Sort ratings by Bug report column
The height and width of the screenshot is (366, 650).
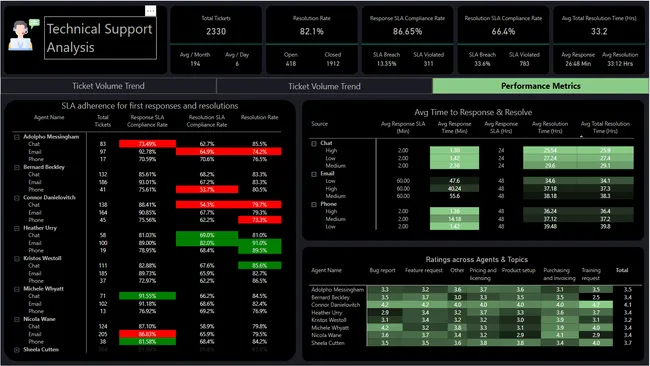point(382,270)
